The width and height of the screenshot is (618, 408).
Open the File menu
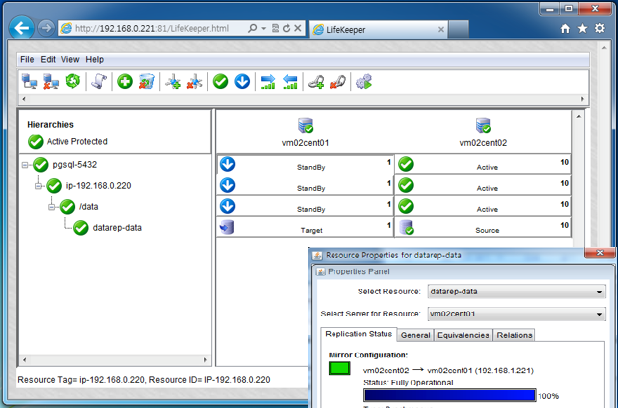pyautogui.click(x=27, y=60)
